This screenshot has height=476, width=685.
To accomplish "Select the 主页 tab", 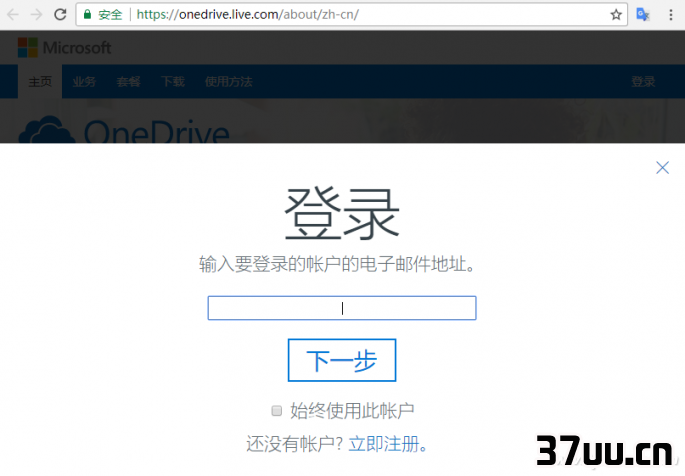I will pos(40,82).
